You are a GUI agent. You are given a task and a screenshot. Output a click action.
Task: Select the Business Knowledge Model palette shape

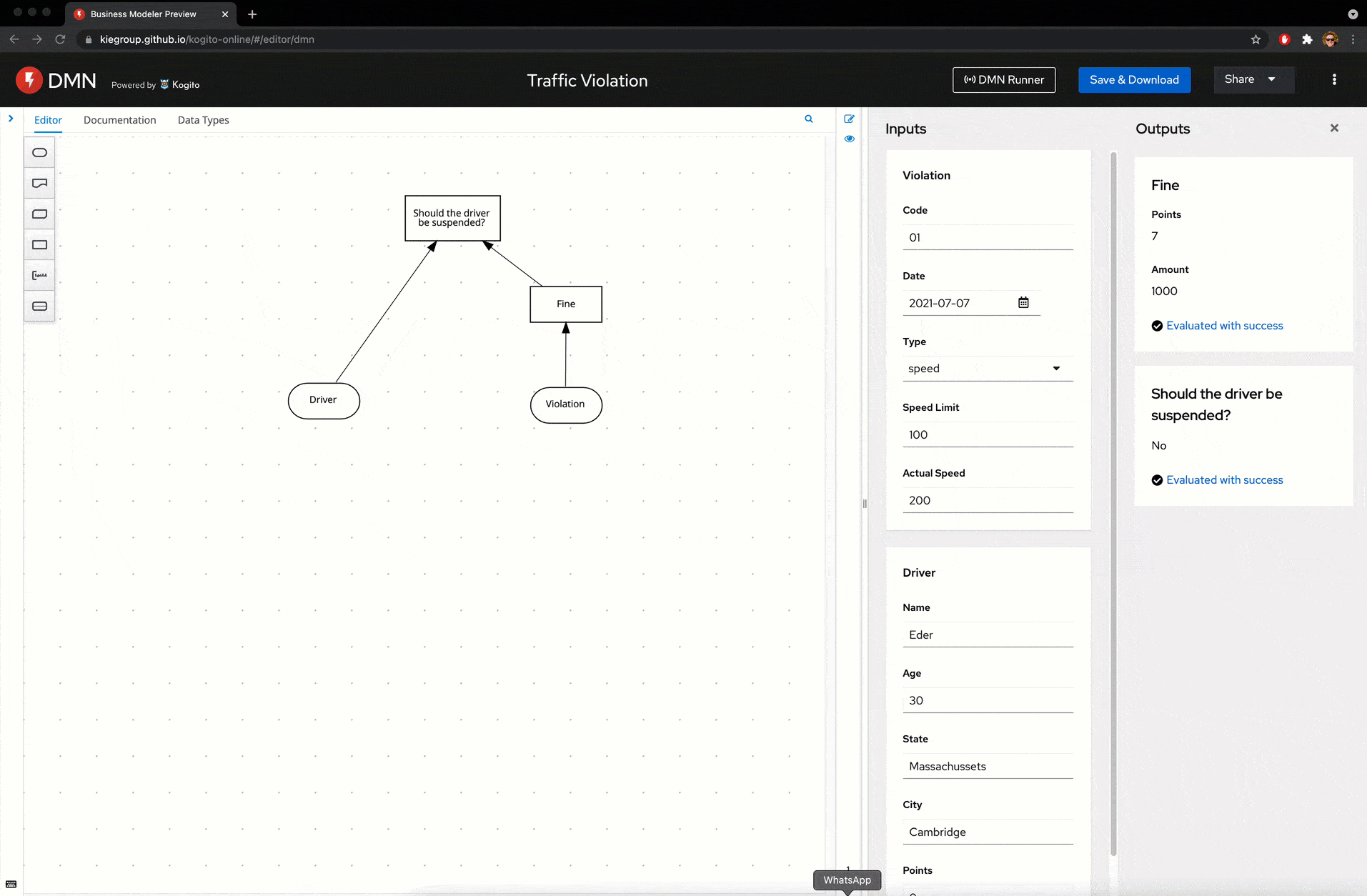pos(40,214)
